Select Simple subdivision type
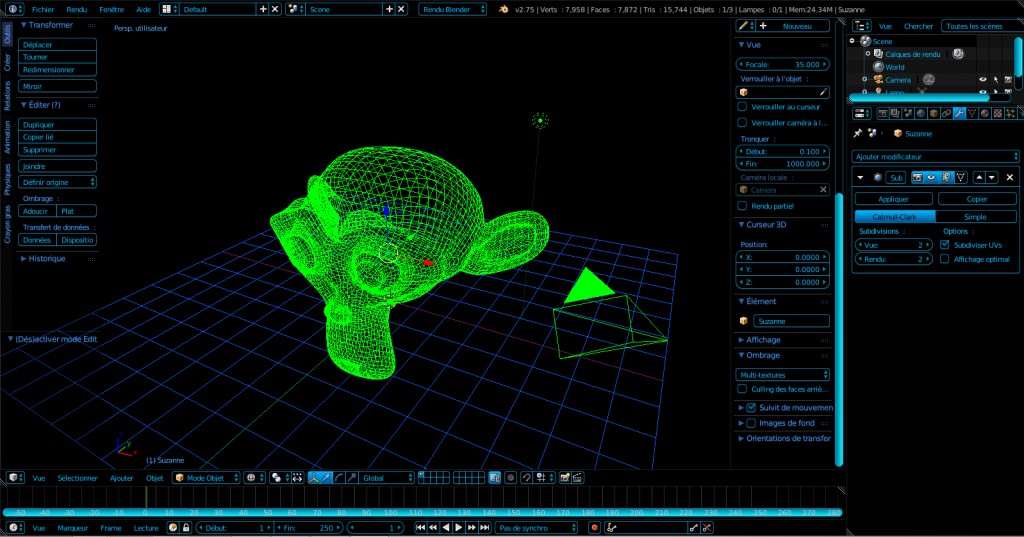 tap(976, 217)
